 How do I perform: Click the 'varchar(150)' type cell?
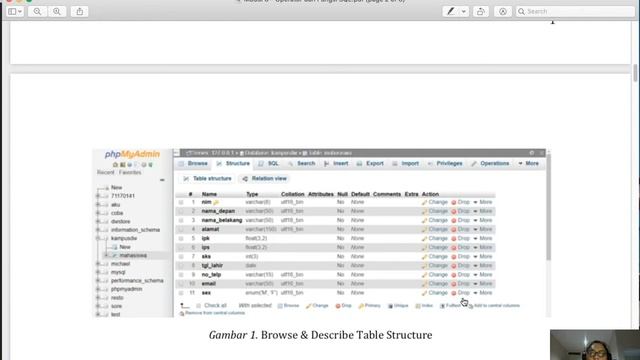coord(261,229)
